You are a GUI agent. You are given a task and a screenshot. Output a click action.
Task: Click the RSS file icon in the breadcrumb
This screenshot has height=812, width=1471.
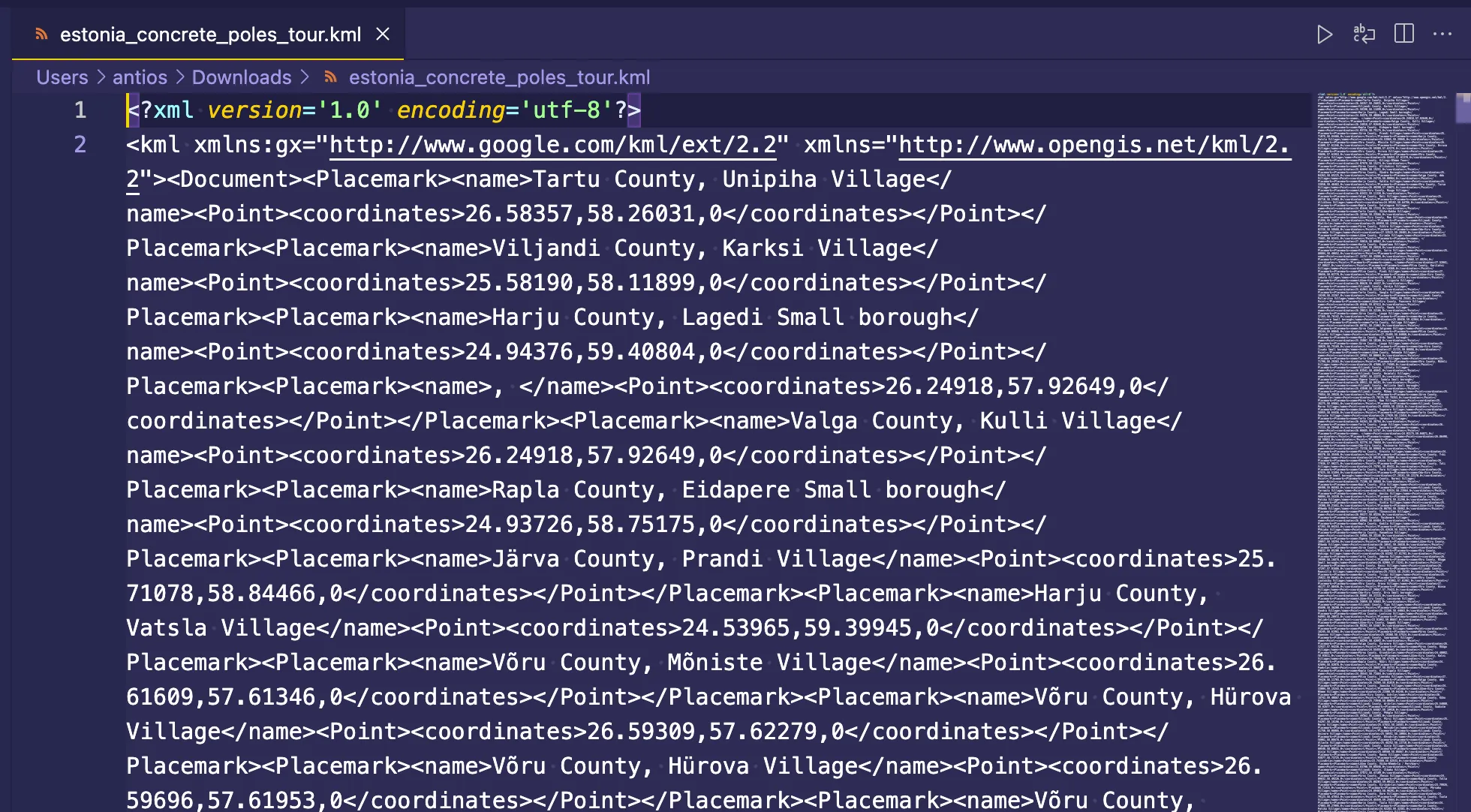[x=330, y=77]
